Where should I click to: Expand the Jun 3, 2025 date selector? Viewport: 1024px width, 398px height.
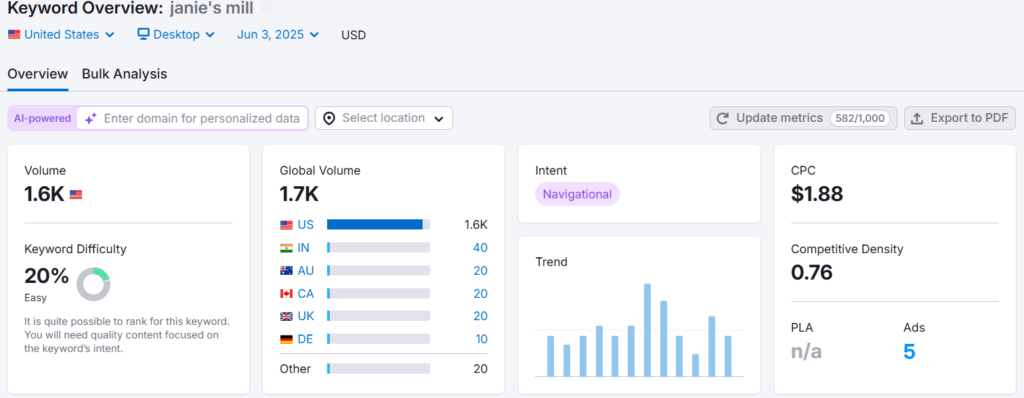(278, 35)
